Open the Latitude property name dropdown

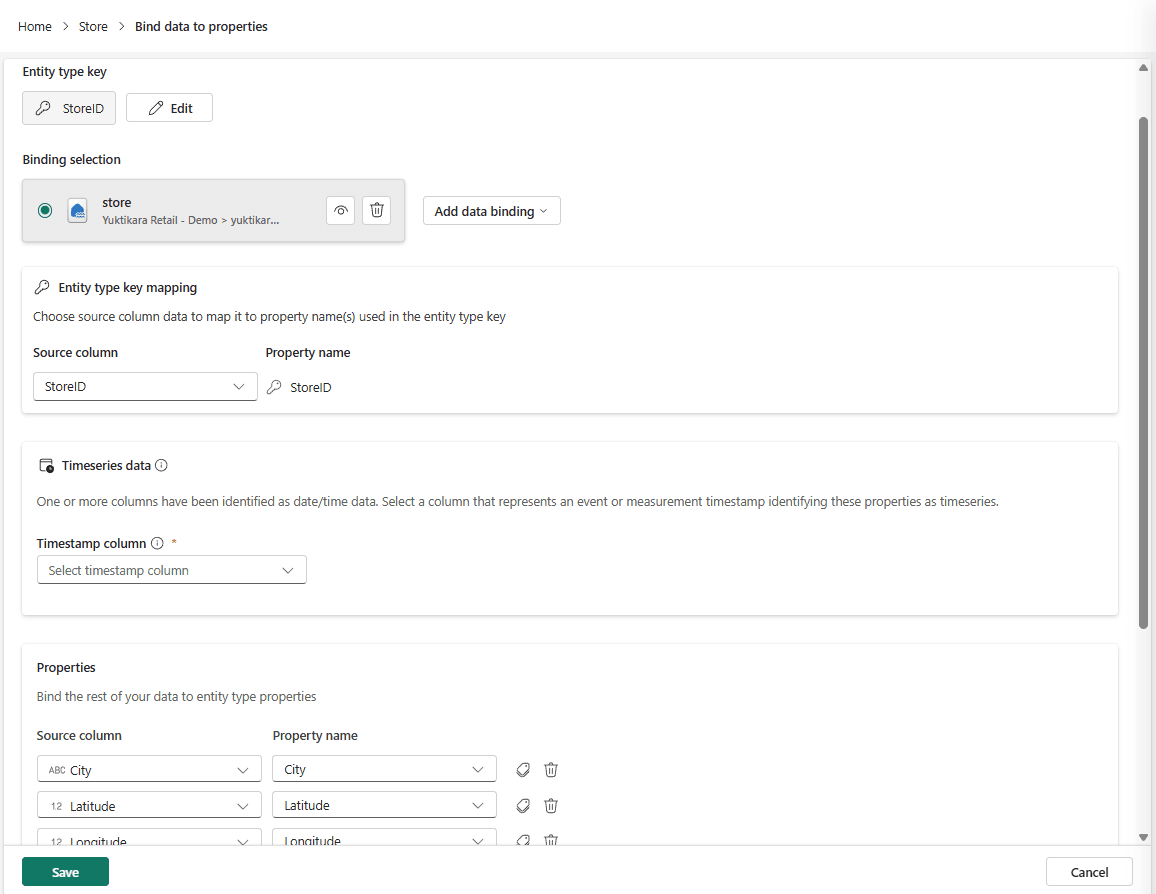(x=384, y=806)
